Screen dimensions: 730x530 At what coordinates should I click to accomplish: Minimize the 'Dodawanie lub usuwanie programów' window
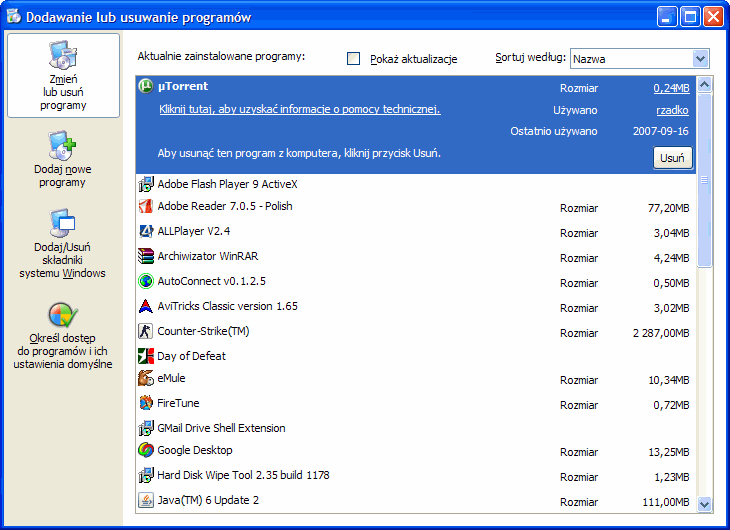tap(667, 17)
